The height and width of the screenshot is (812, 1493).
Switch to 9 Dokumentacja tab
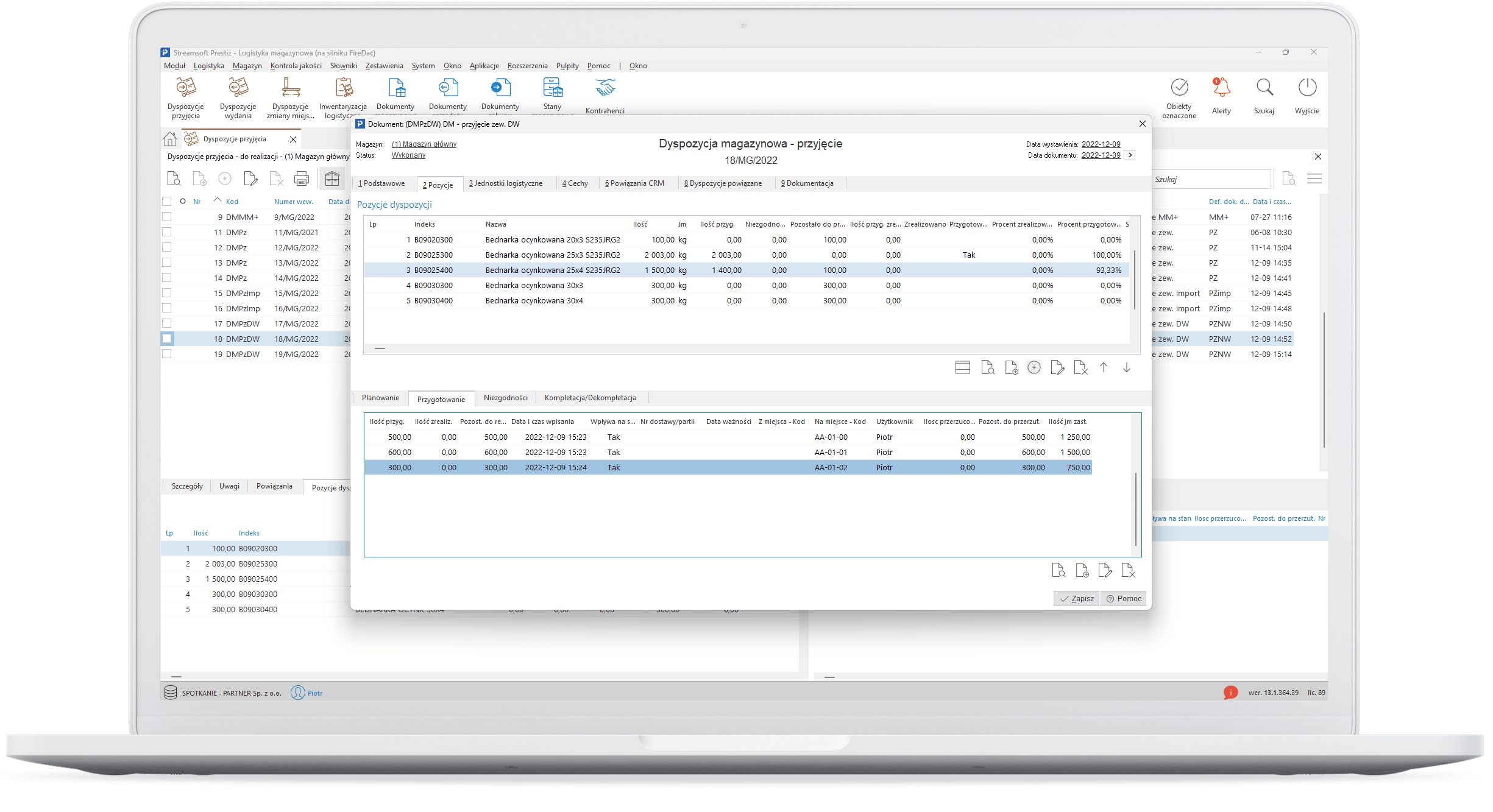[x=807, y=183]
